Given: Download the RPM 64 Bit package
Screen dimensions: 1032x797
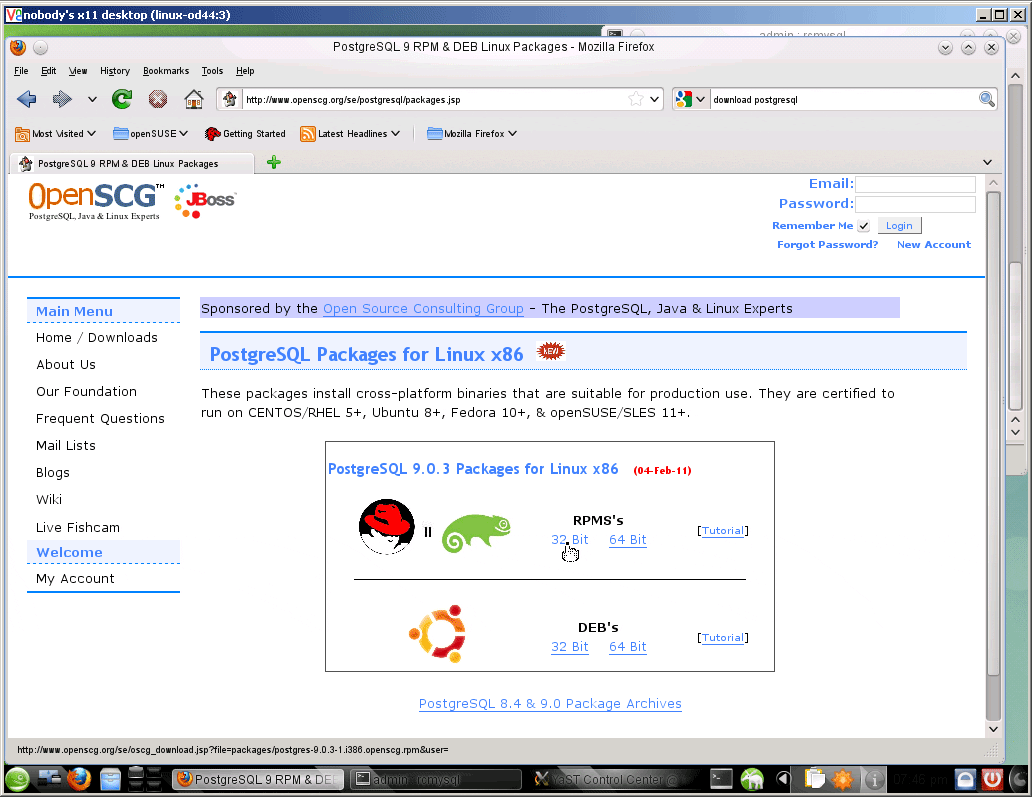Looking at the screenshot, I should 628,540.
